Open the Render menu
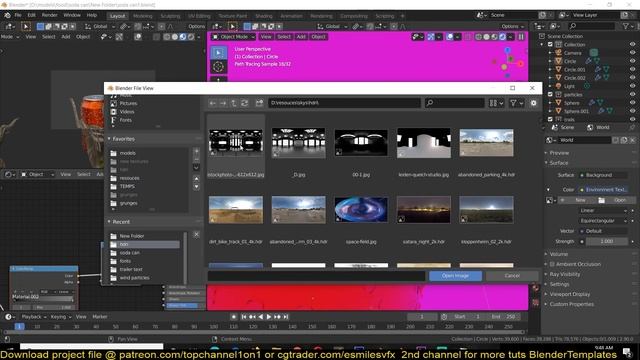Screen dimensions: 640x360 (49, 15)
